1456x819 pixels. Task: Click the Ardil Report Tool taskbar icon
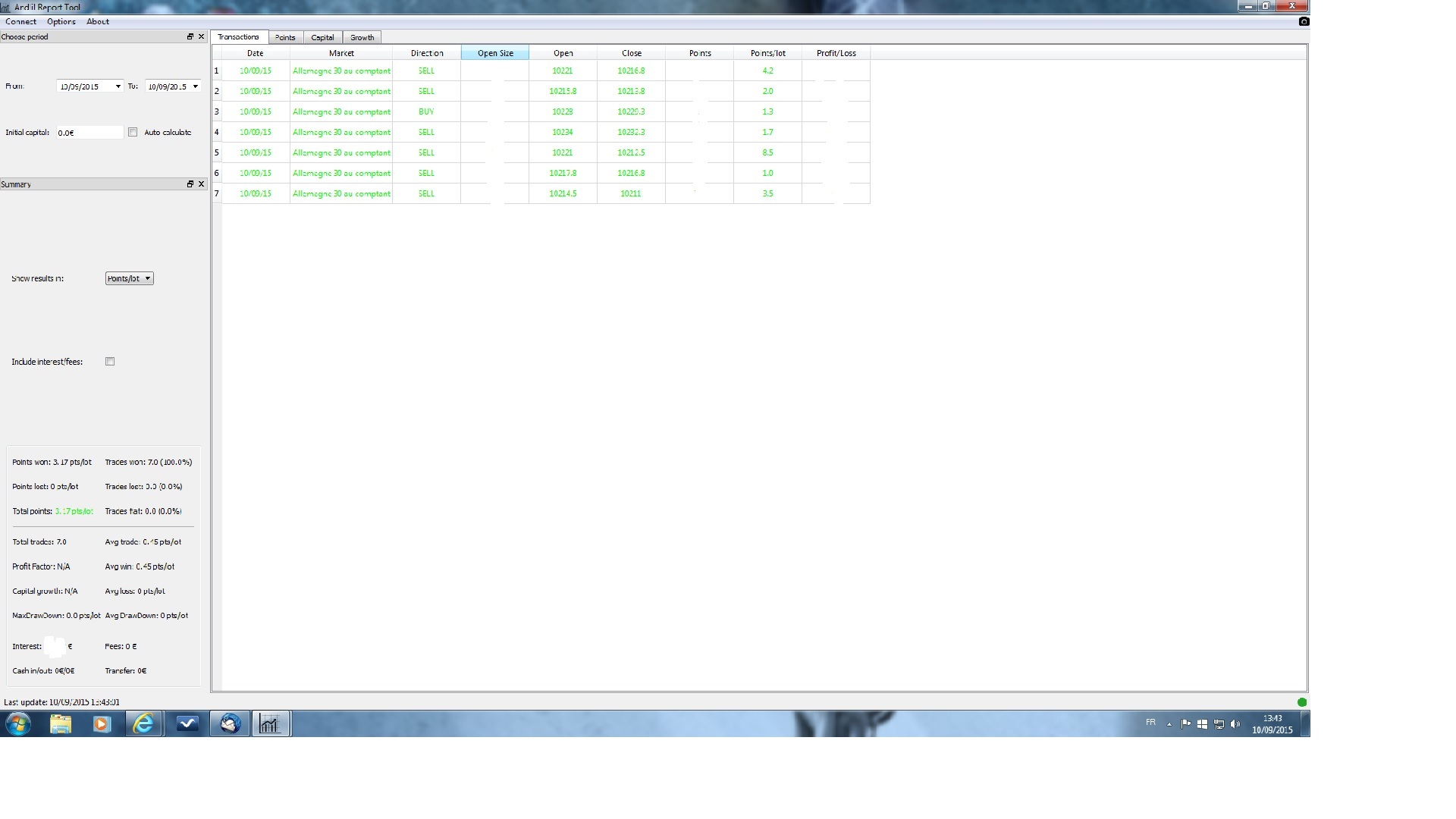click(271, 724)
